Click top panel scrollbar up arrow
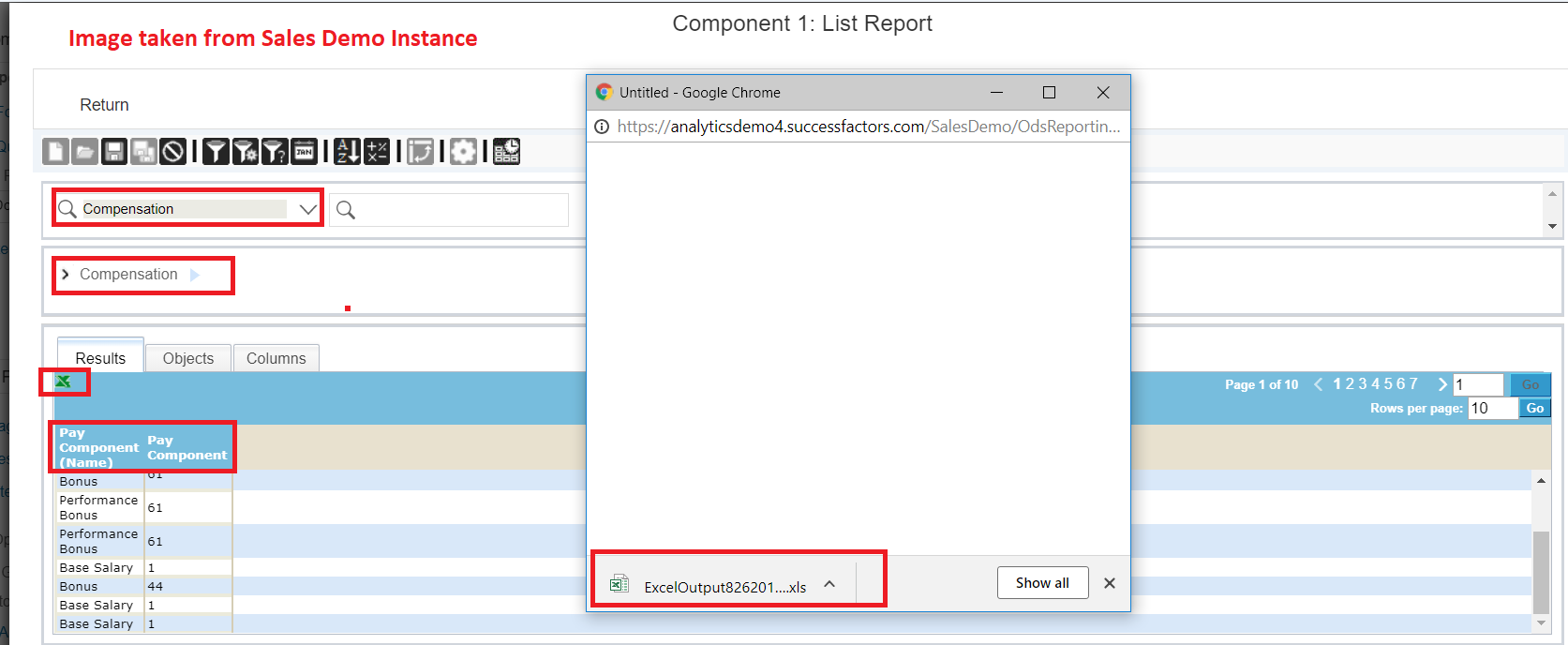 [x=1552, y=194]
